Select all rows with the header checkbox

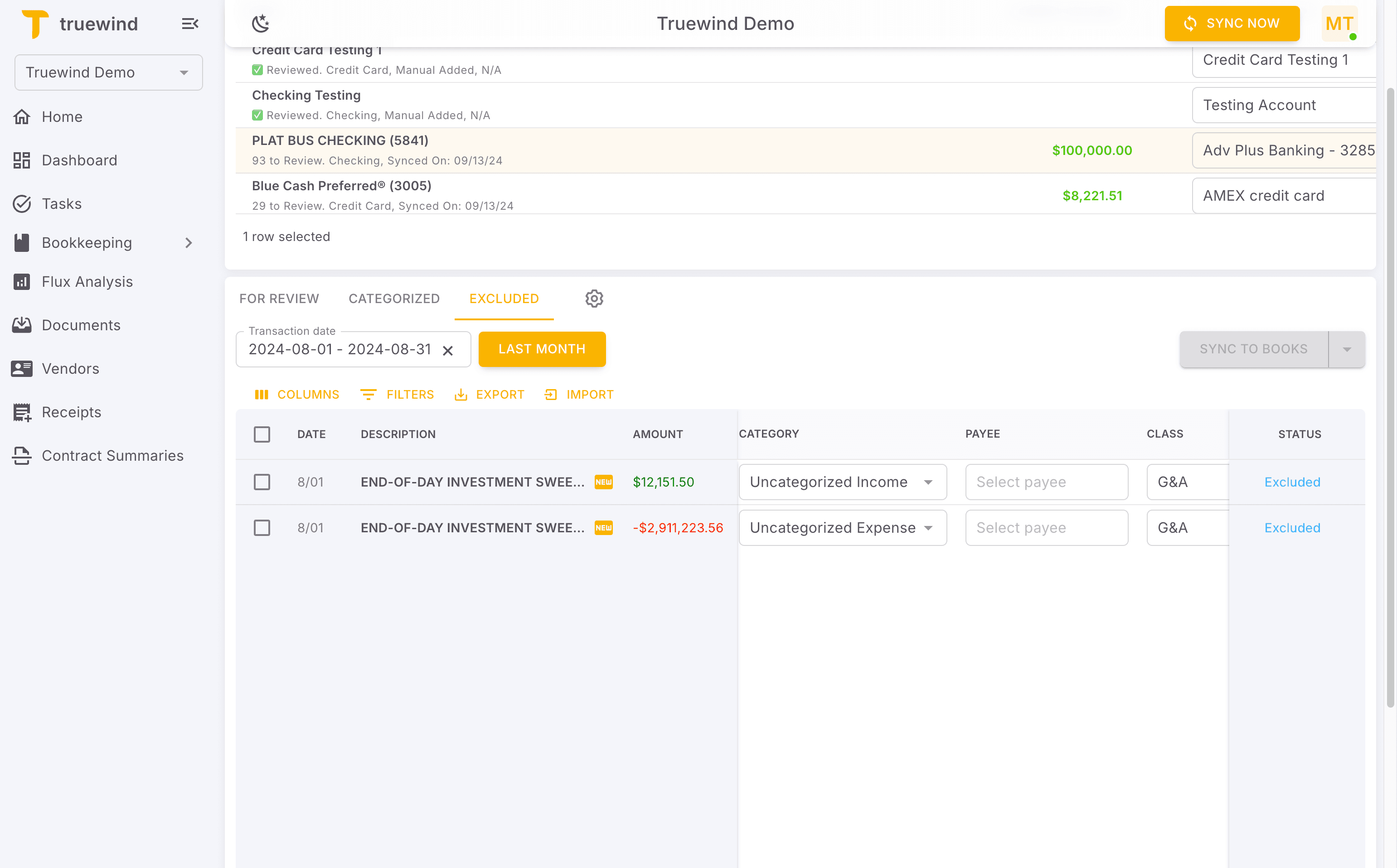tap(262, 434)
